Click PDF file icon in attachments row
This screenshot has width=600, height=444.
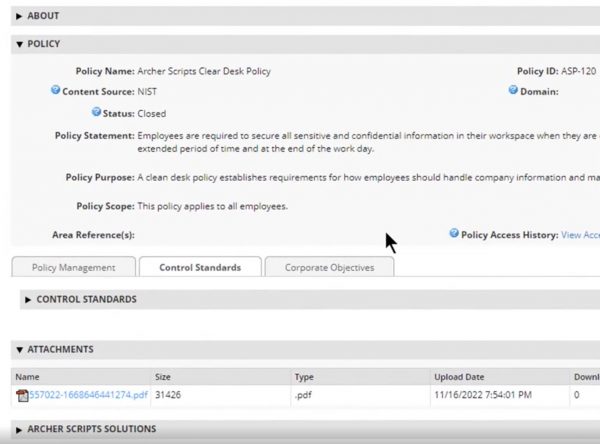pos(22,395)
